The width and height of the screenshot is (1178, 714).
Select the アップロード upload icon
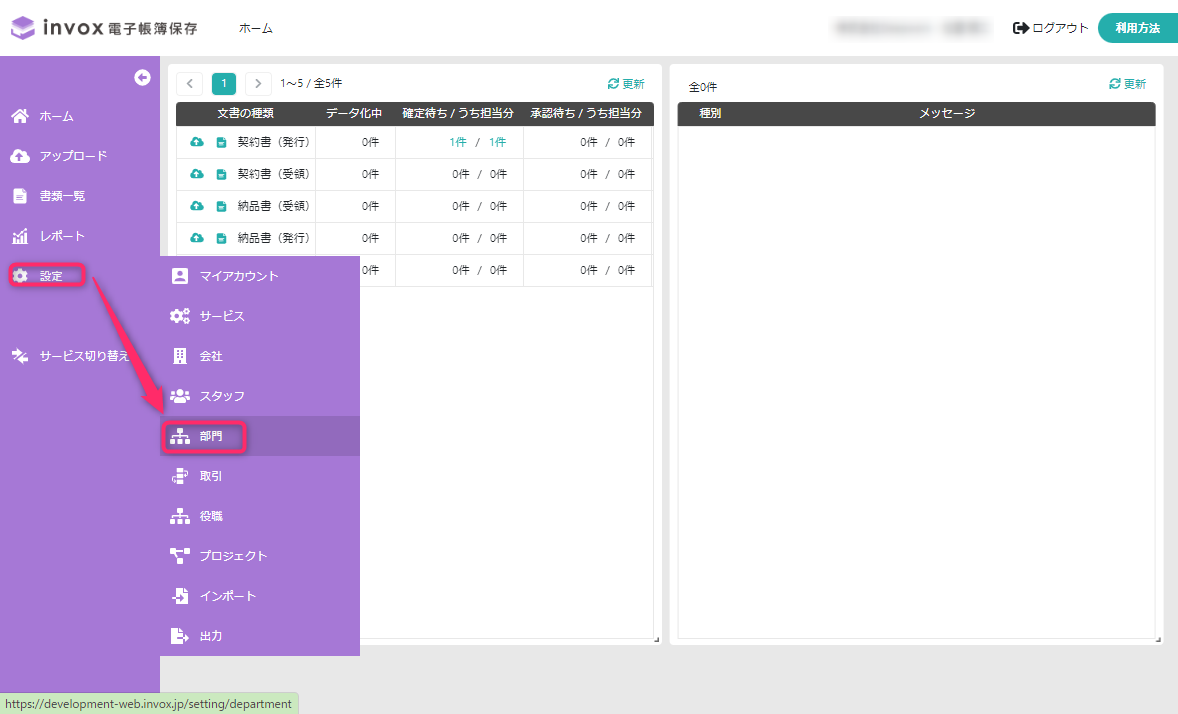[x=22, y=155]
